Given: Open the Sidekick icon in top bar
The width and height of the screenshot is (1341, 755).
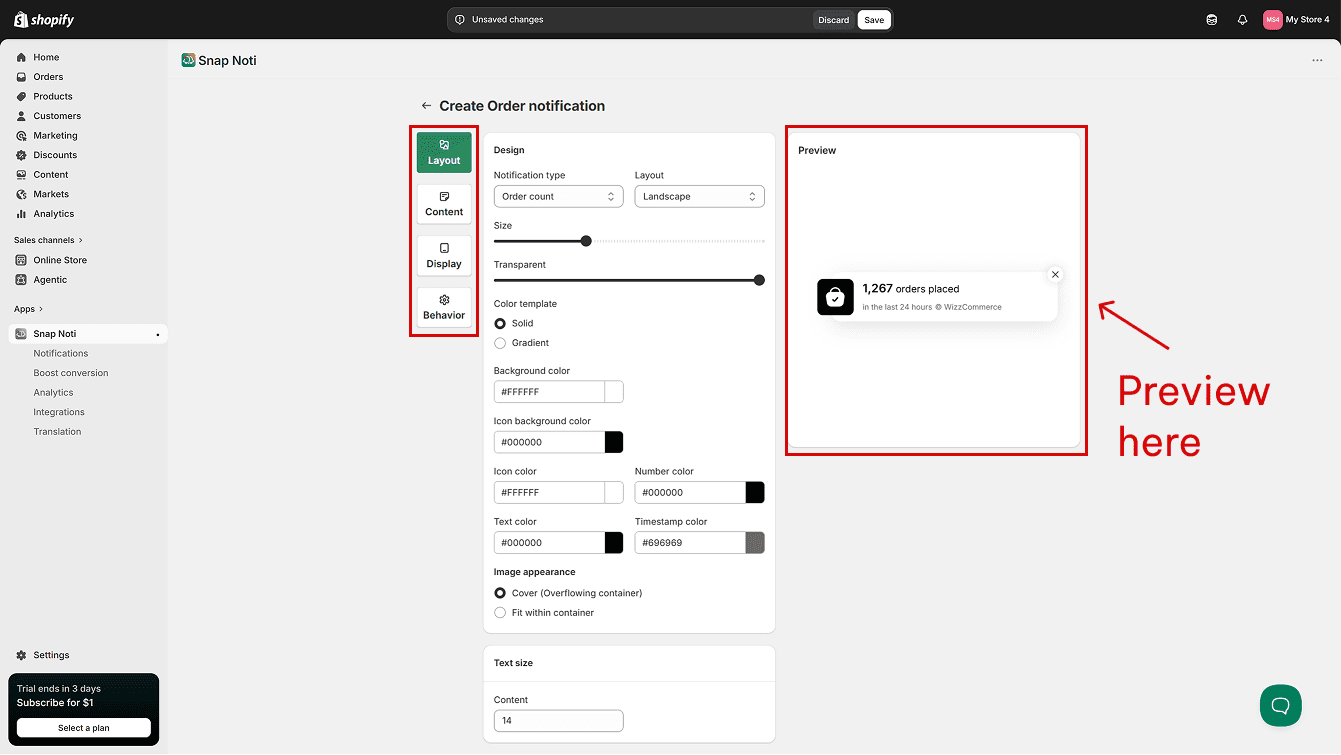Looking at the screenshot, I should pyautogui.click(x=1212, y=19).
